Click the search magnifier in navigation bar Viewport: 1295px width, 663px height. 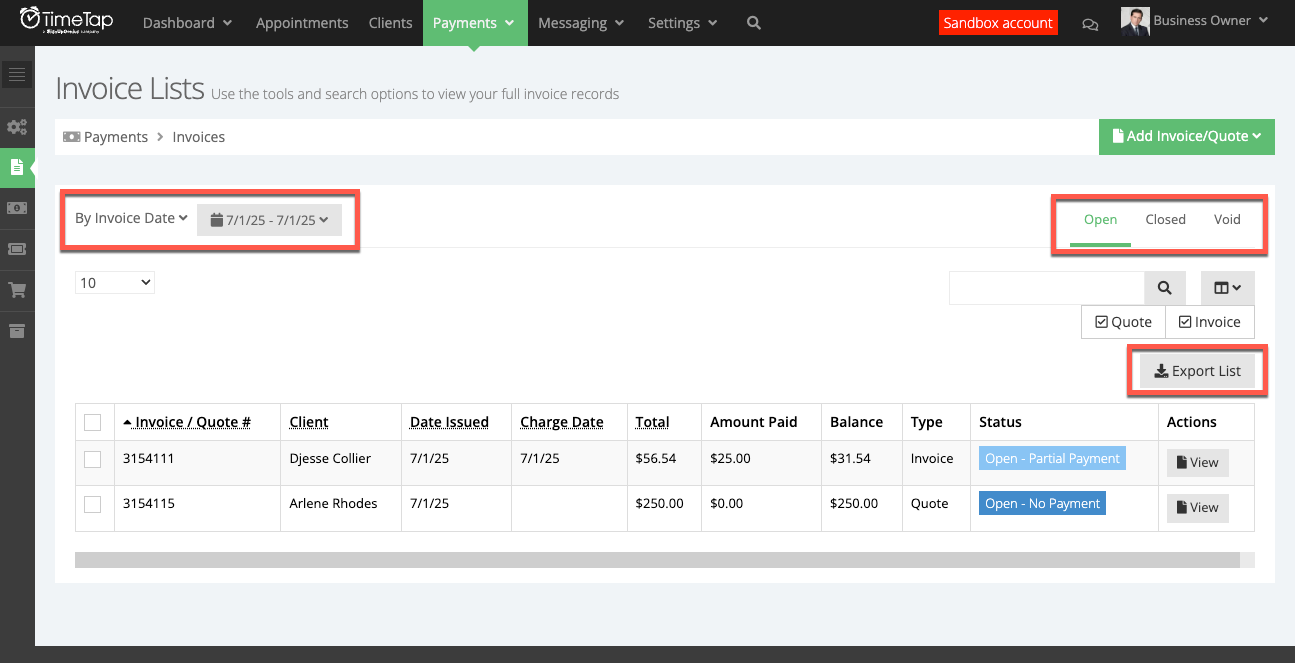coord(753,22)
